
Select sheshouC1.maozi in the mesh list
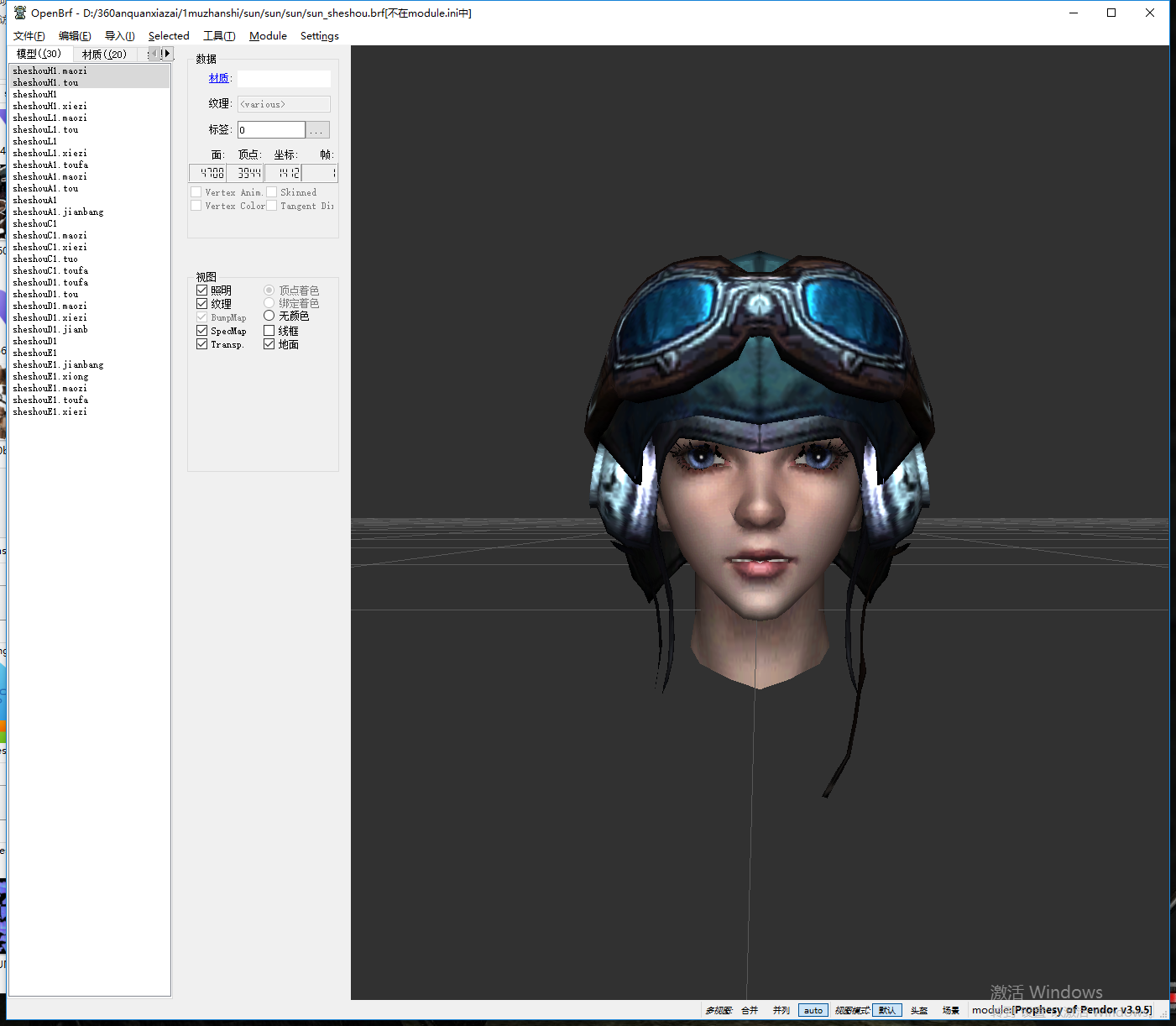click(x=89, y=235)
